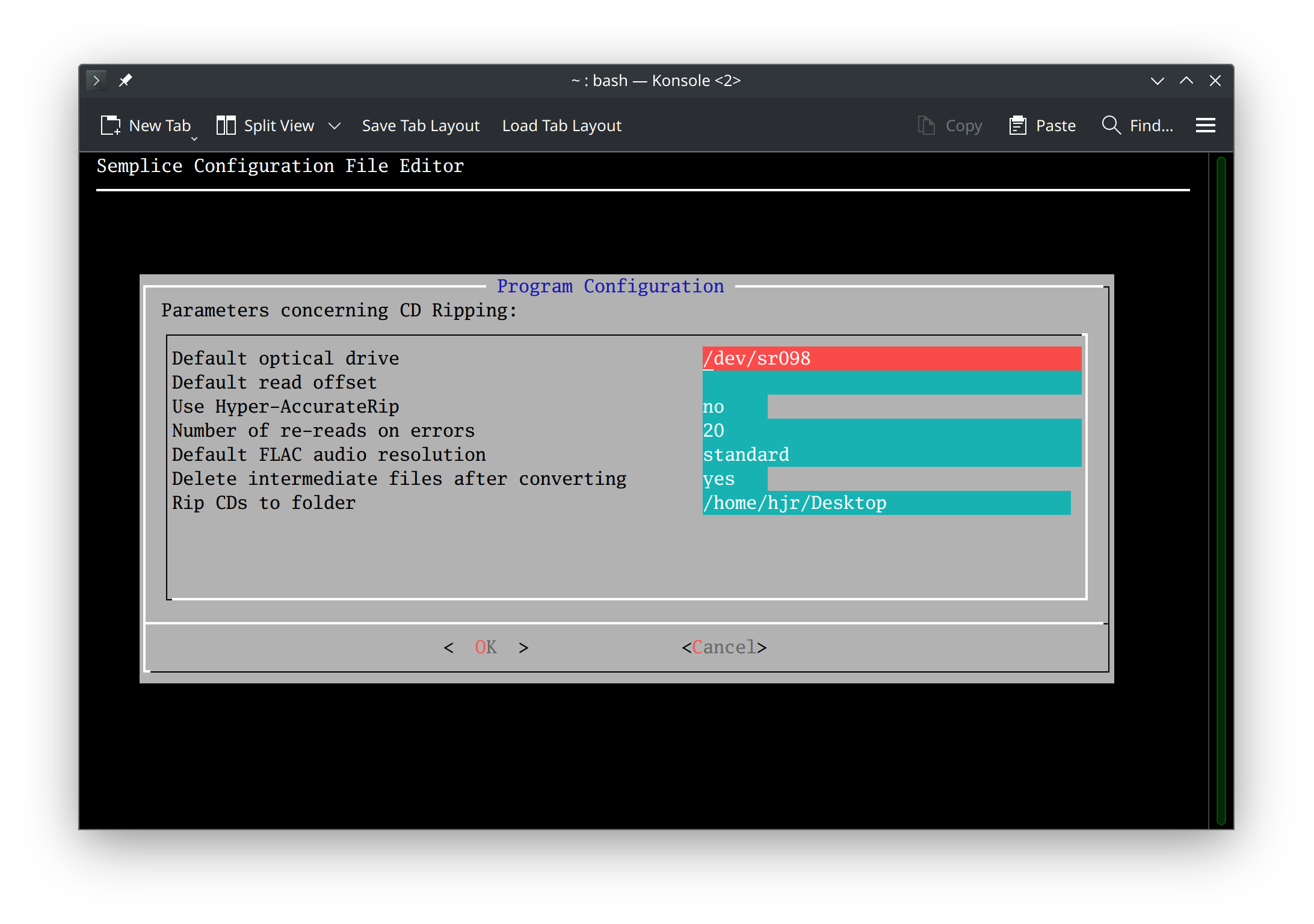Toggle the Hyper-AccurateRip 'no' field
1314x924 pixels.
click(x=734, y=407)
